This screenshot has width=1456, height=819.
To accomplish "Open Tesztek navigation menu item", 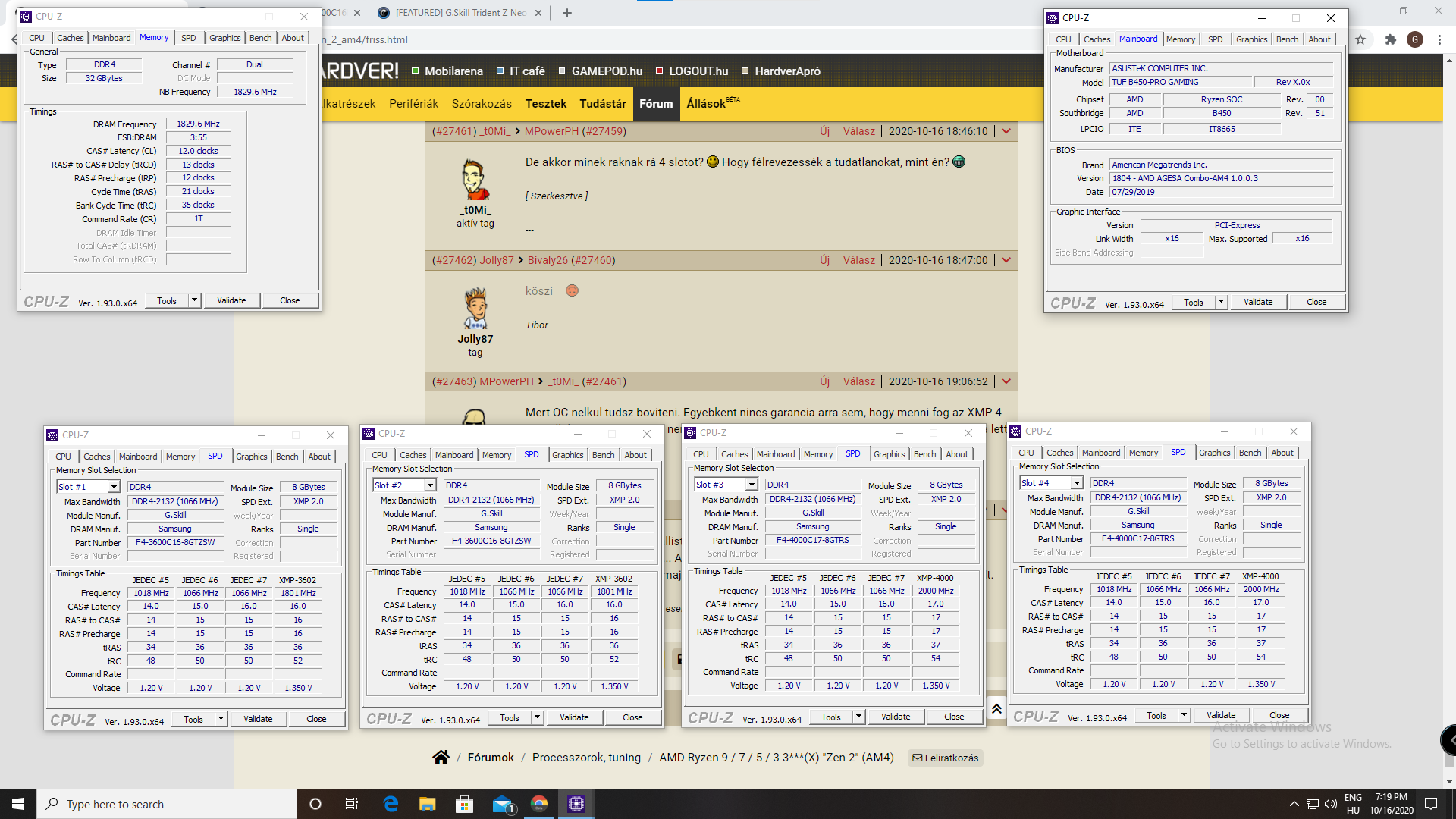I will (x=546, y=104).
